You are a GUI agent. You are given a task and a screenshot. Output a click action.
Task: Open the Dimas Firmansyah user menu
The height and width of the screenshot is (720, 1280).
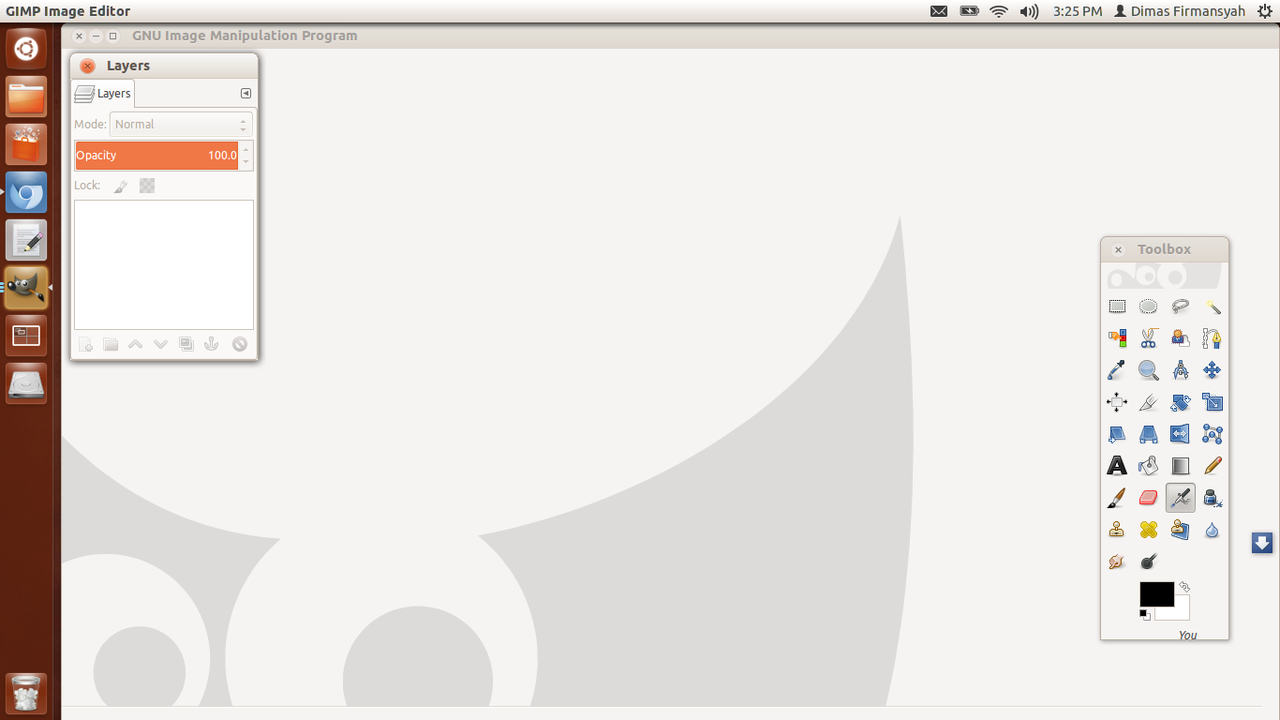coord(1180,11)
